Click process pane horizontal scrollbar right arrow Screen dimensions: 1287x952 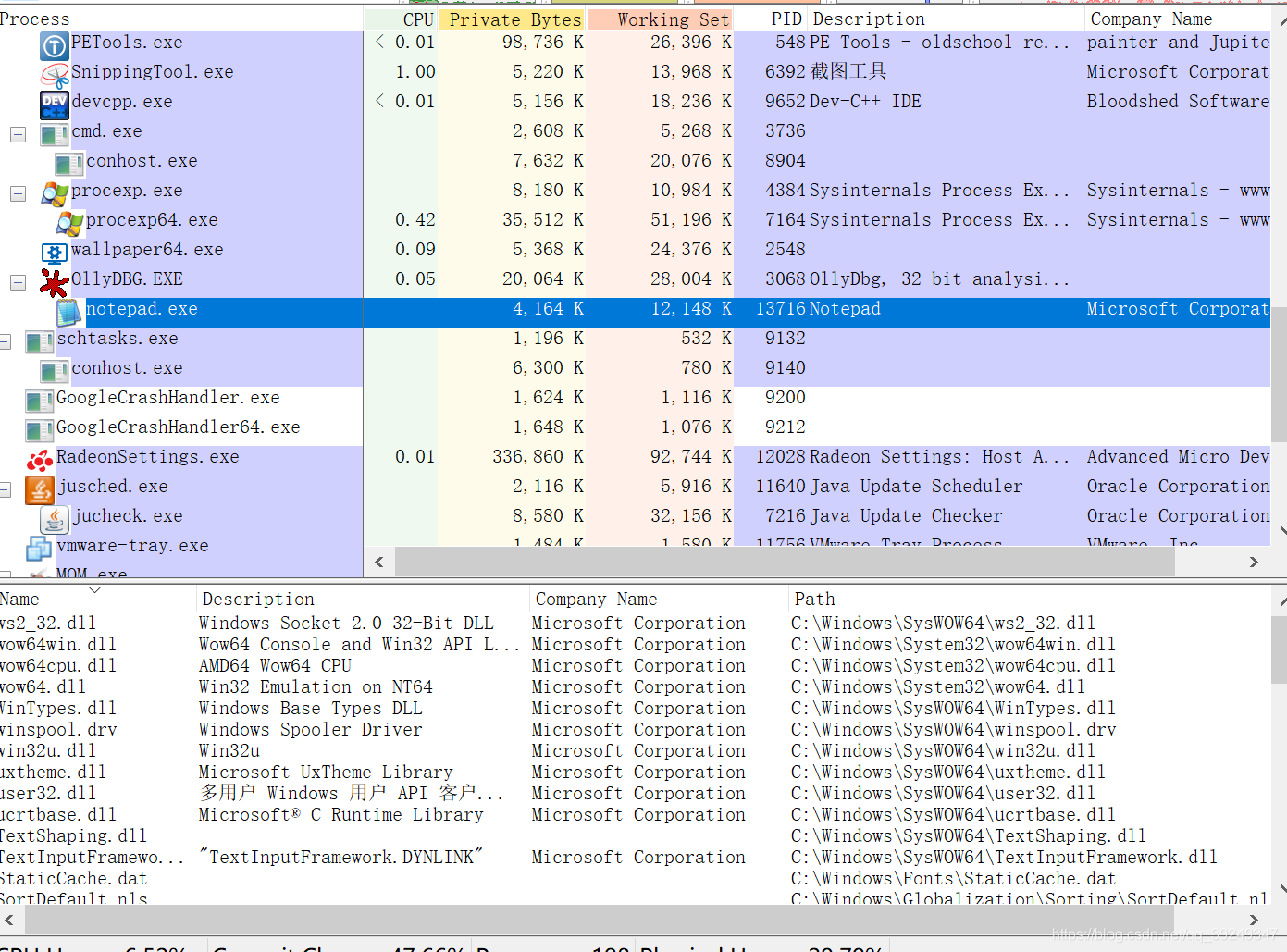click(1254, 562)
